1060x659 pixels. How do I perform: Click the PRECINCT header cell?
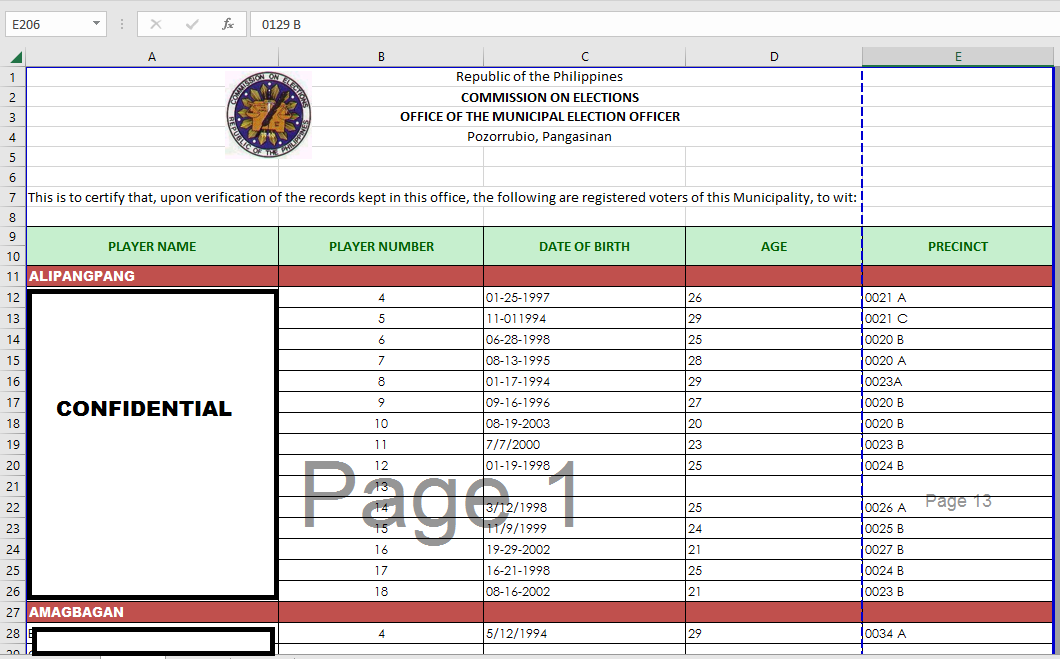click(958, 247)
